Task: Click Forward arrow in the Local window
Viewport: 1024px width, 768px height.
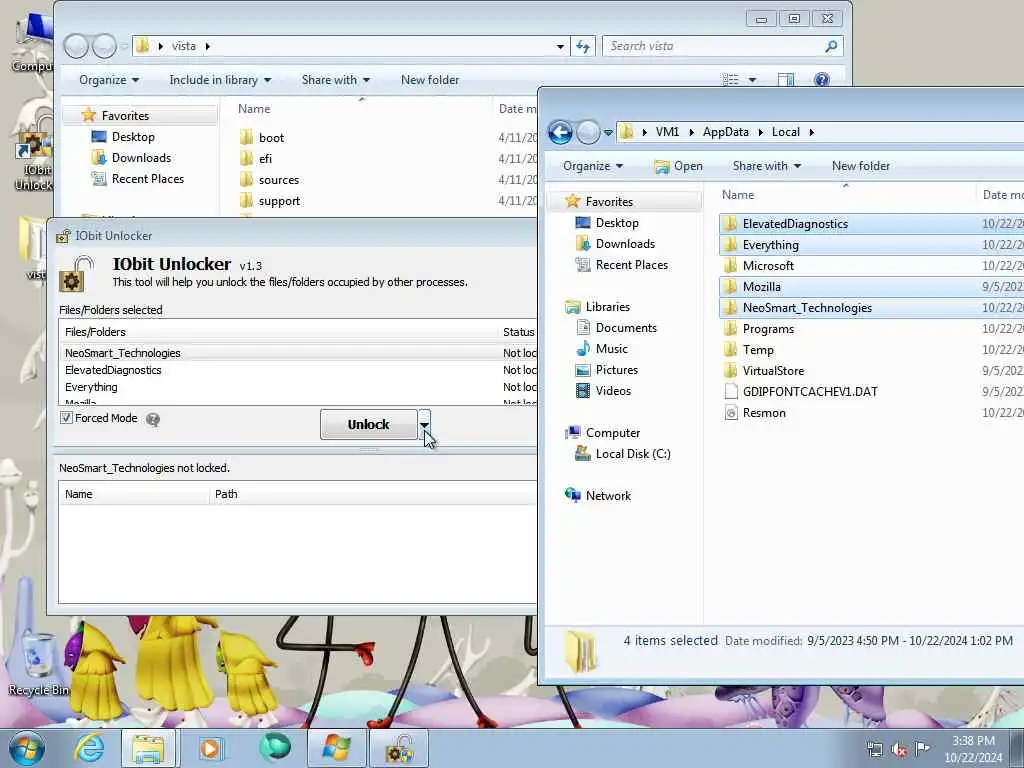Action: click(x=588, y=133)
